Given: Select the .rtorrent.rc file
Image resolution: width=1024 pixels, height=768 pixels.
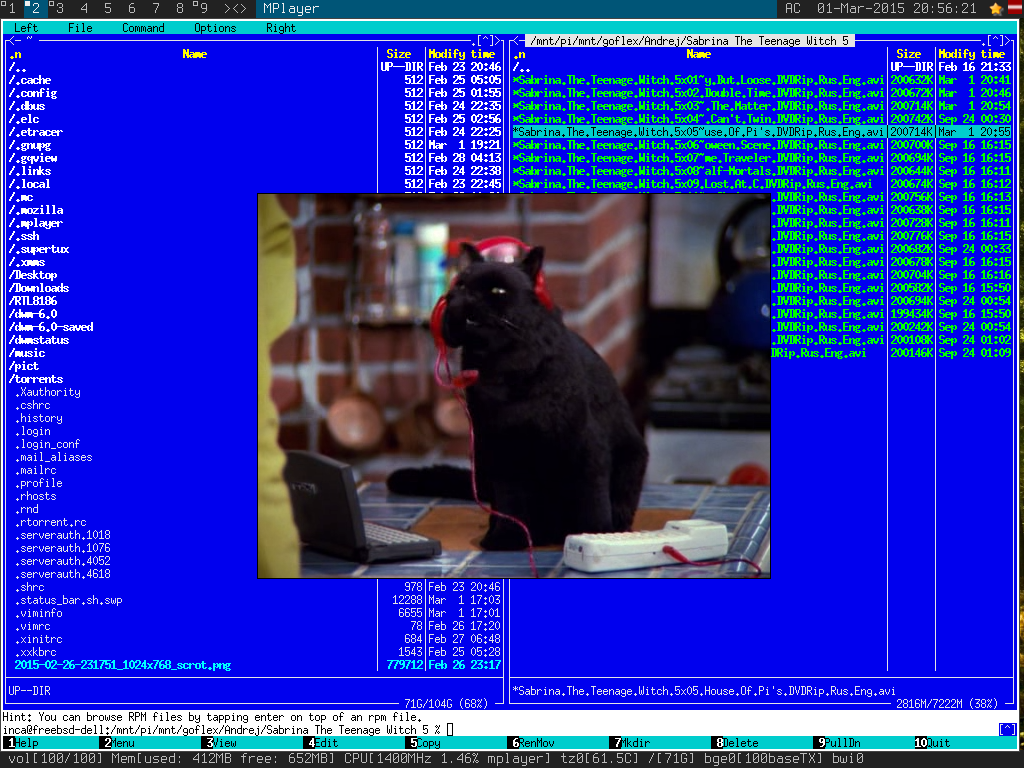Looking at the screenshot, I should click(x=133, y=522).
